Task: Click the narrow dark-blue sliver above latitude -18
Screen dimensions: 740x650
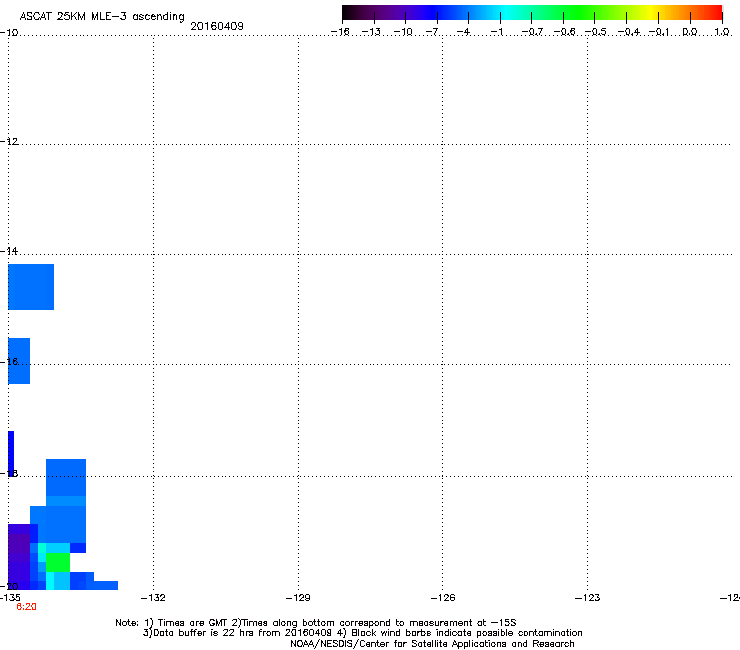Action: coord(11,453)
